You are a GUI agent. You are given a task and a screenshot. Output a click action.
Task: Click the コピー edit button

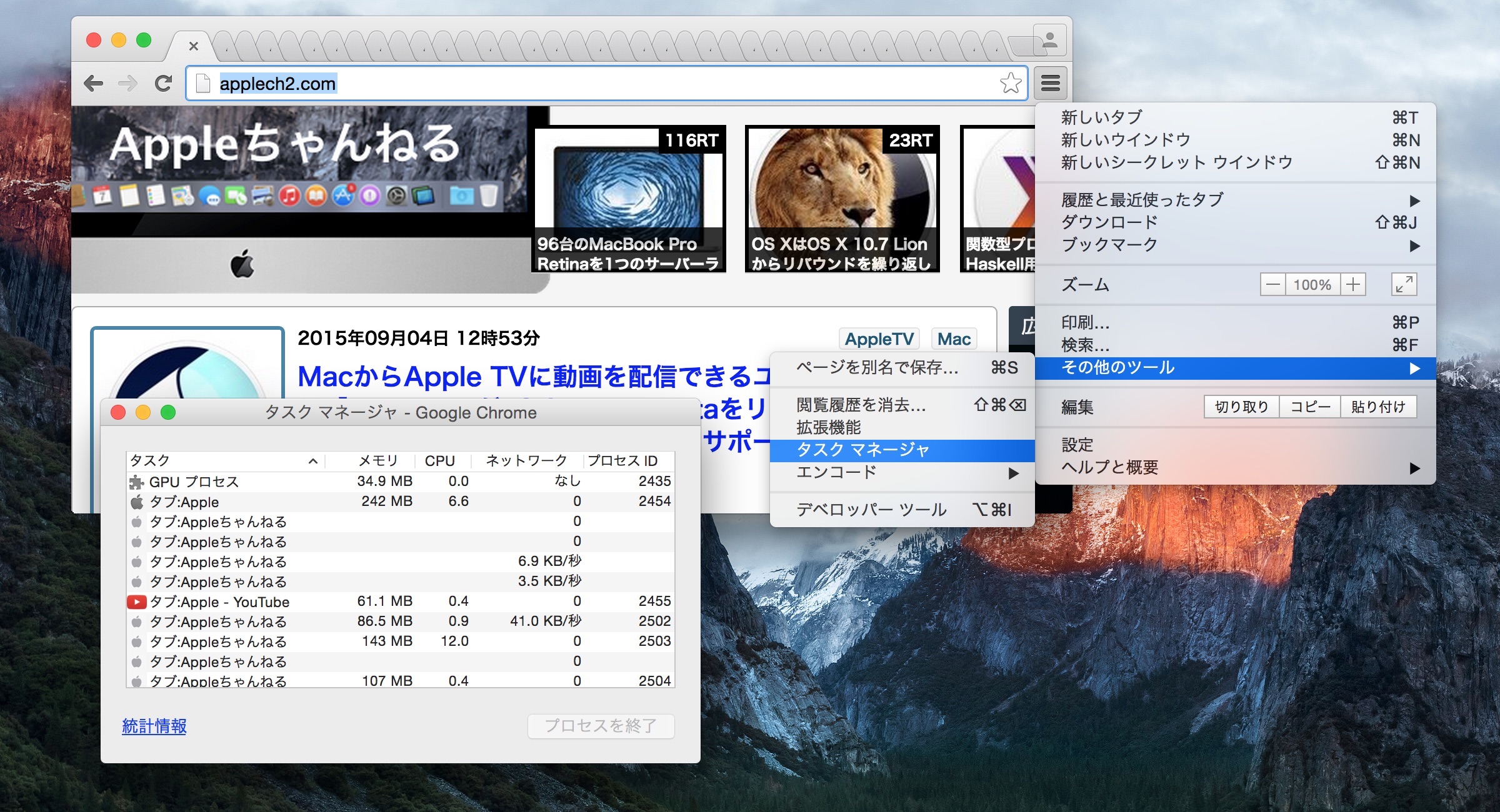(1310, 407)
